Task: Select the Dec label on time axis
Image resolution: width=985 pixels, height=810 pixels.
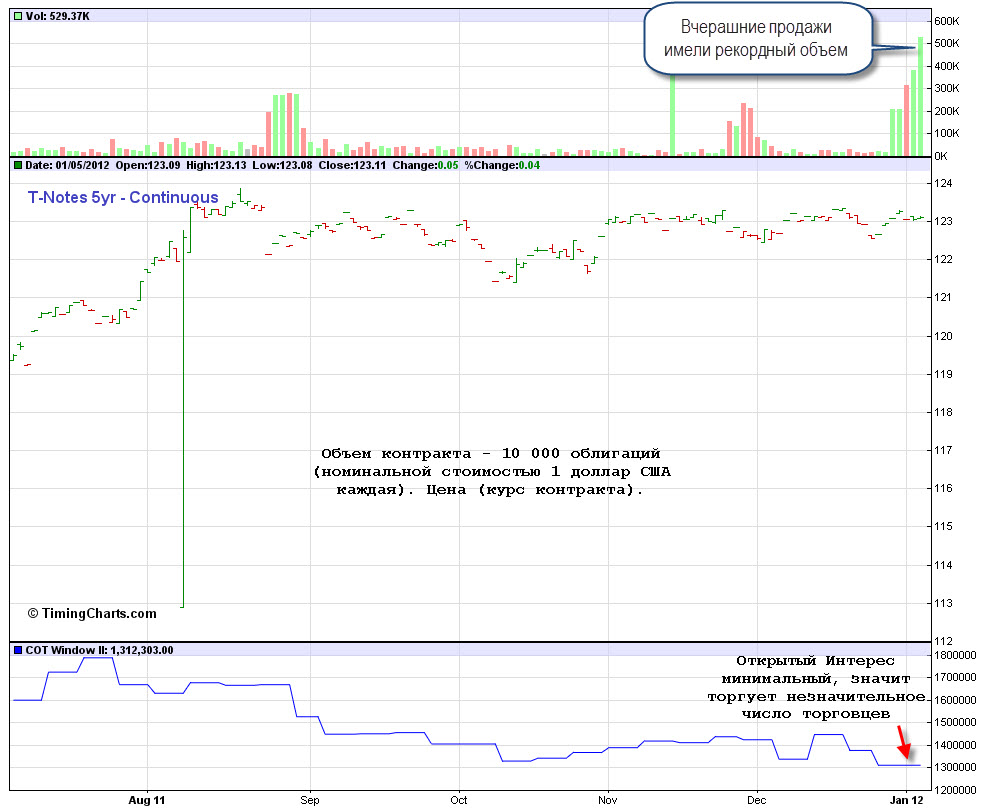Action: 756,800
